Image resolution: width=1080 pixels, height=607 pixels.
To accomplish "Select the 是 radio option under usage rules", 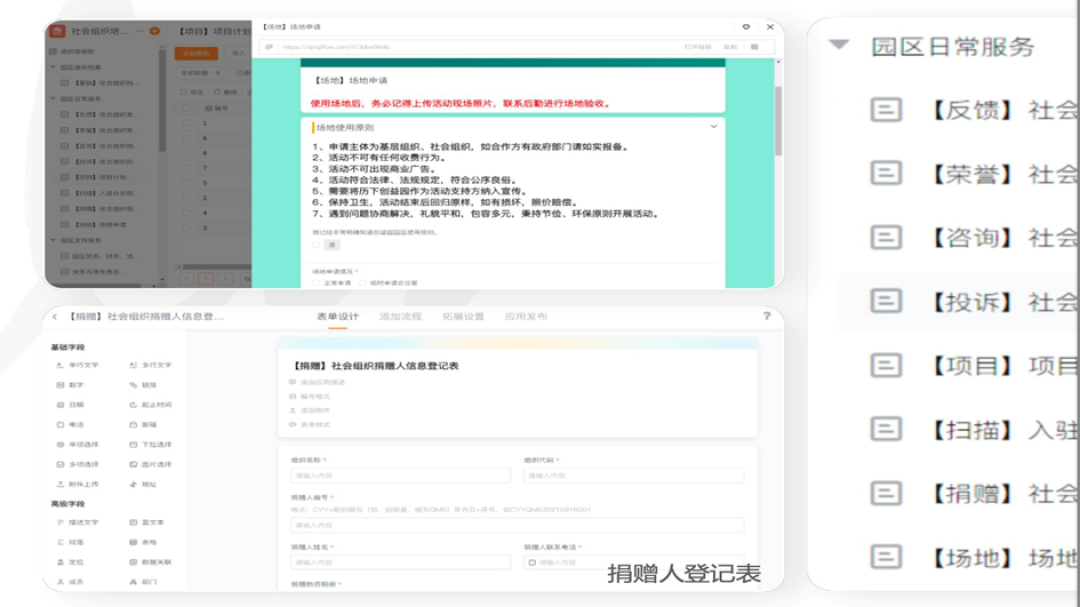I will (317, 245).
